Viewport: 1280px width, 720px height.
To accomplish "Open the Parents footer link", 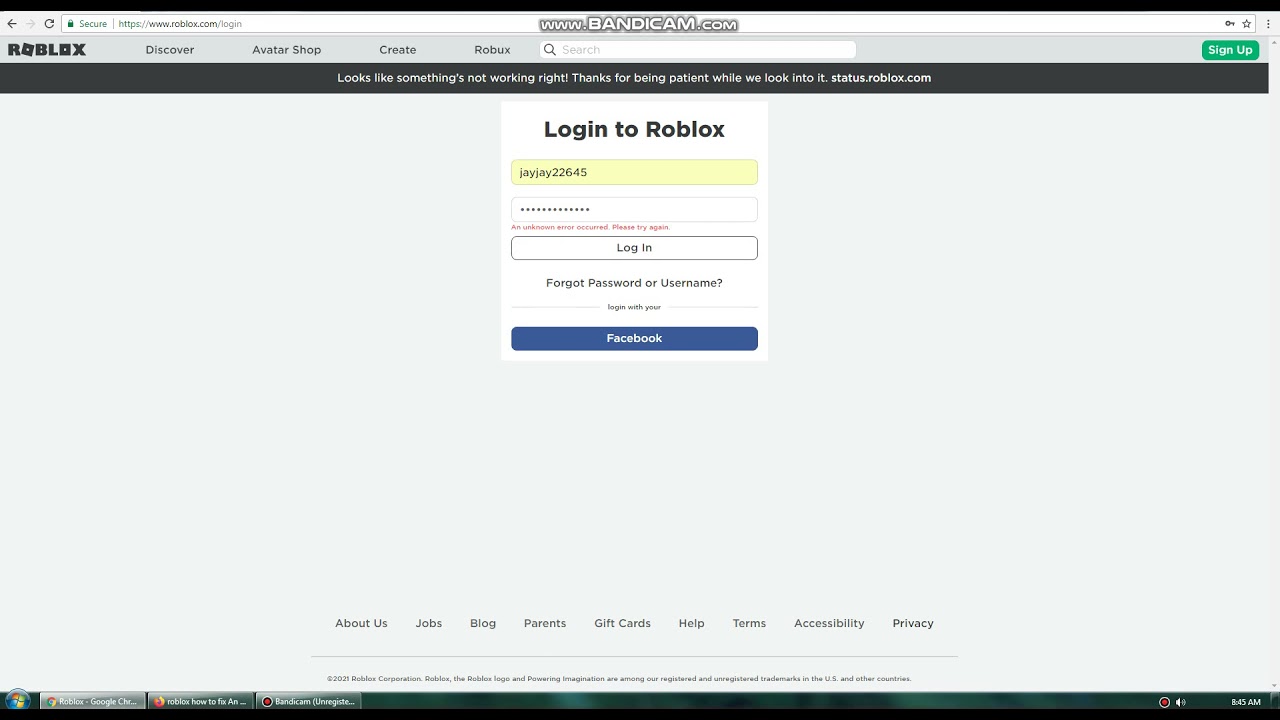I will (545, 623).
